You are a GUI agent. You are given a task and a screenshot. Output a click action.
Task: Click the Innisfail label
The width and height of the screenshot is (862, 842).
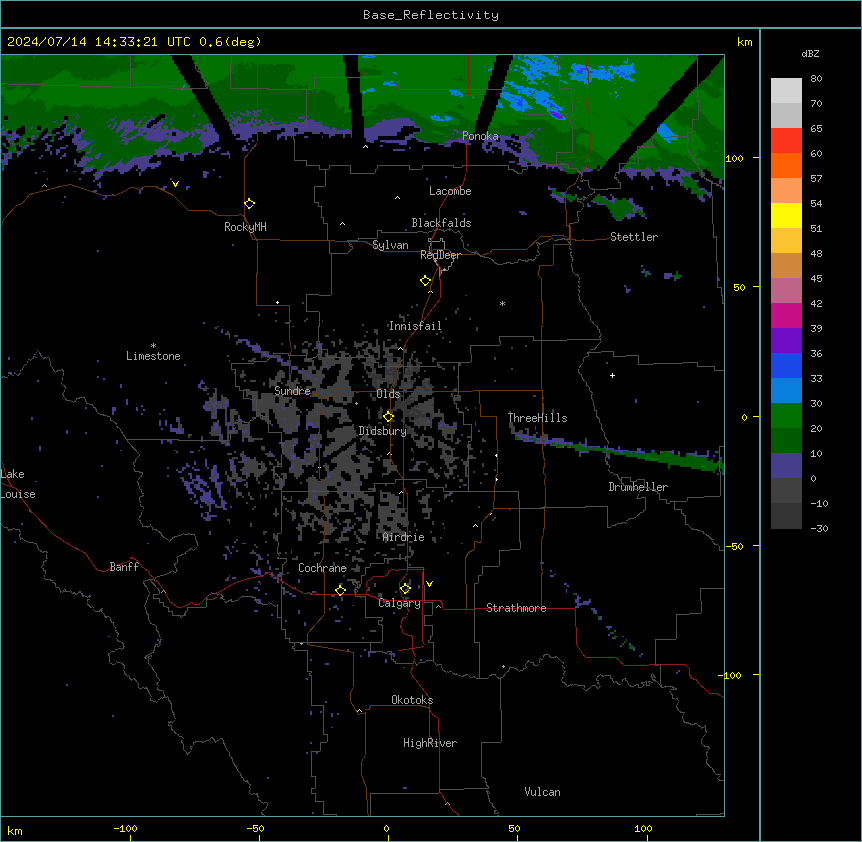tap(415, 326)
